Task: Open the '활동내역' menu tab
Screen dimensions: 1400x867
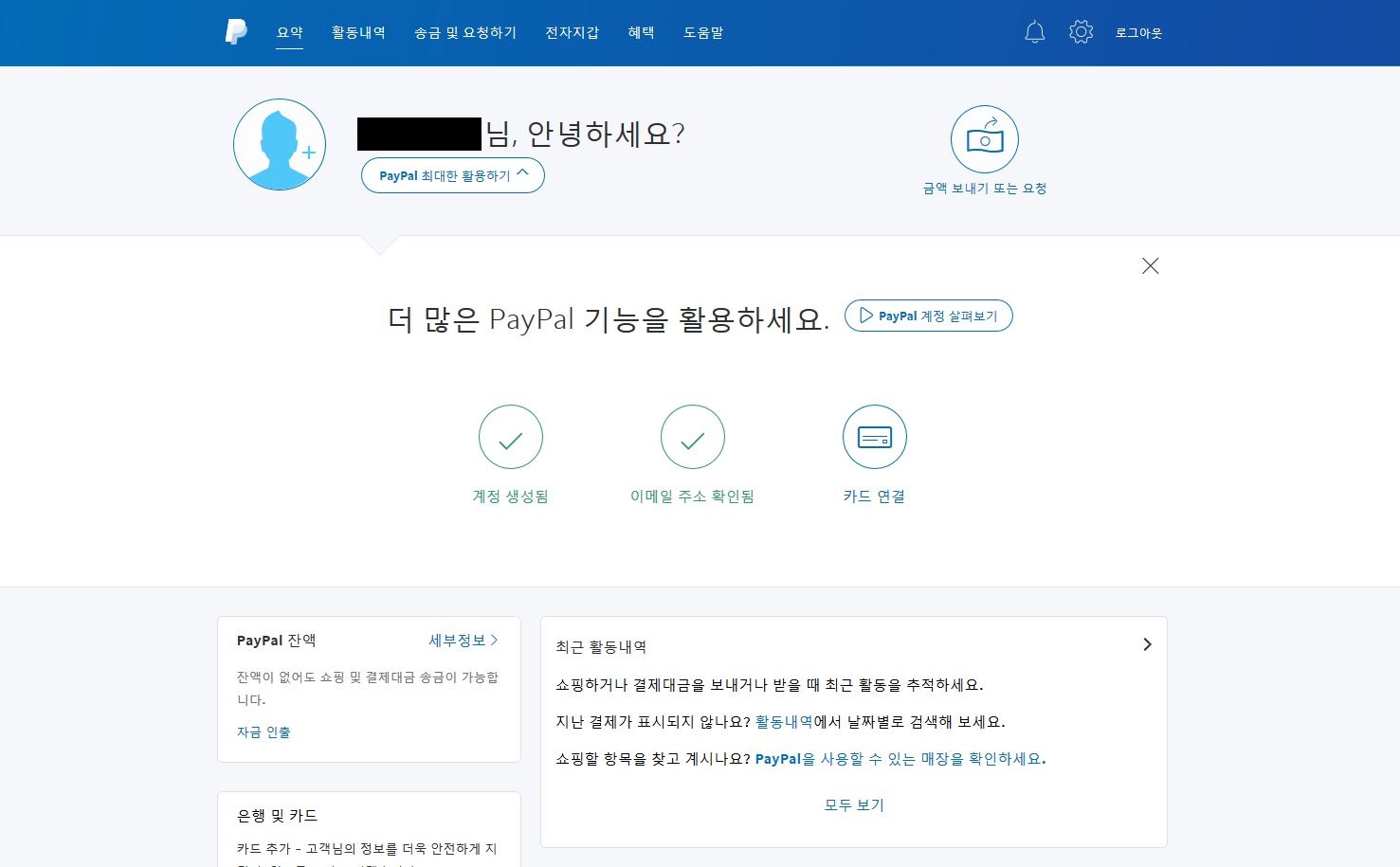Action: tap(358, 32)
